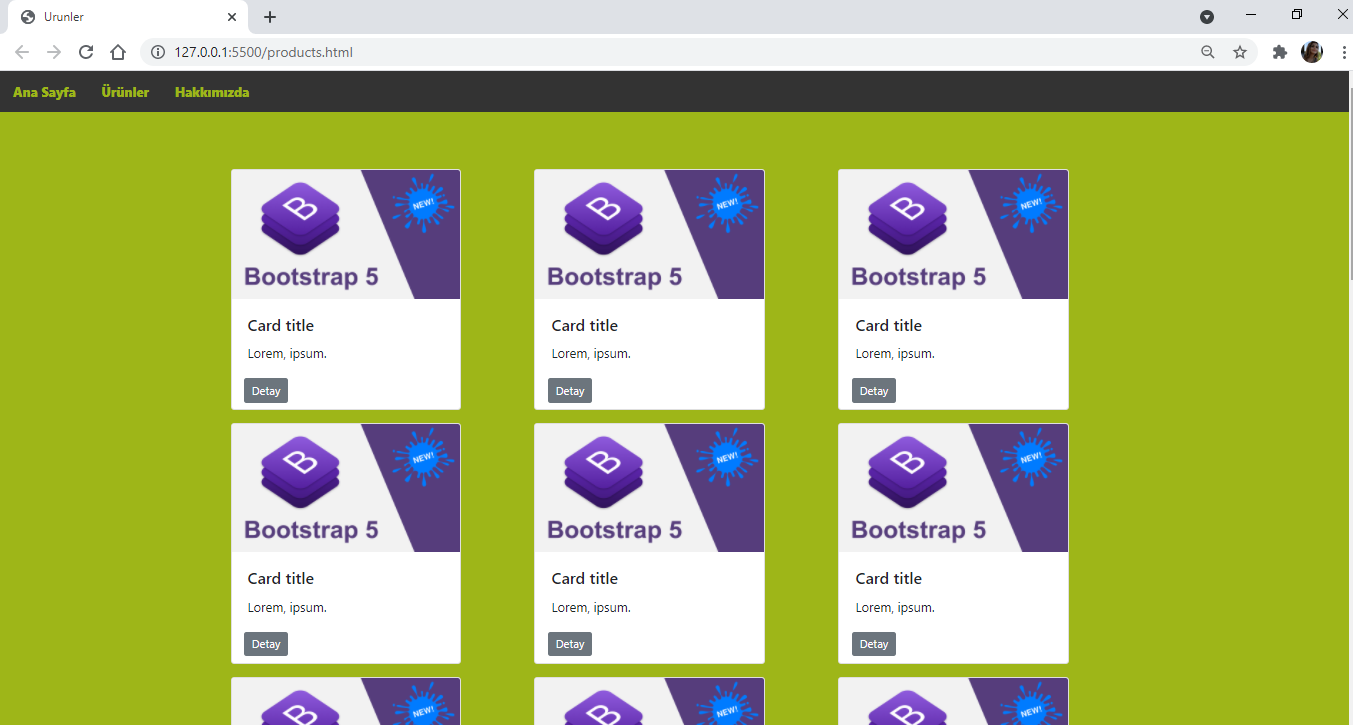Click "Card title" on first row's left card
This screenshot has width=1353, height=725.
point(281,326)
